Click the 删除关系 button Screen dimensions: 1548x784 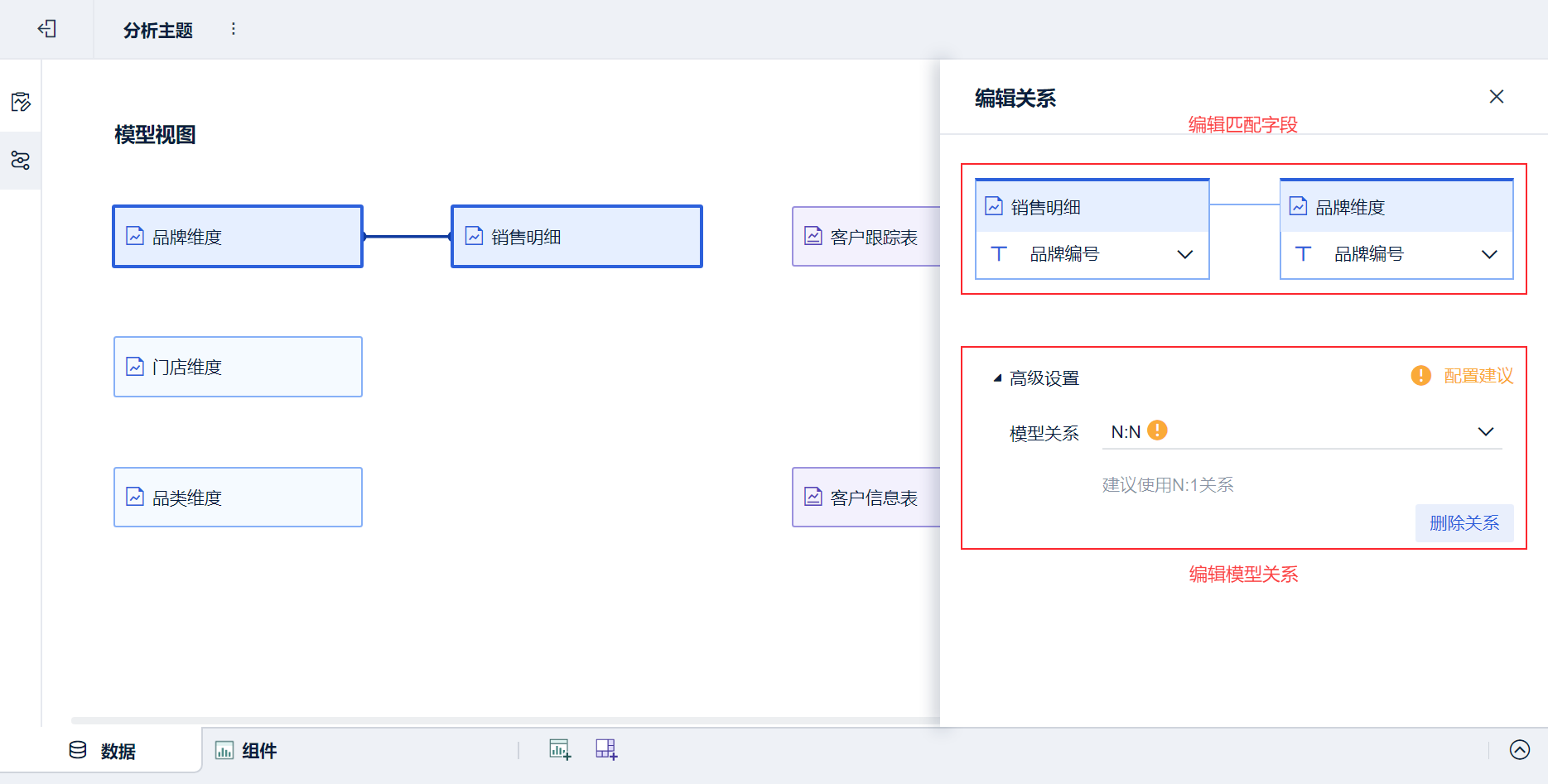click(x=1464, y=523)
